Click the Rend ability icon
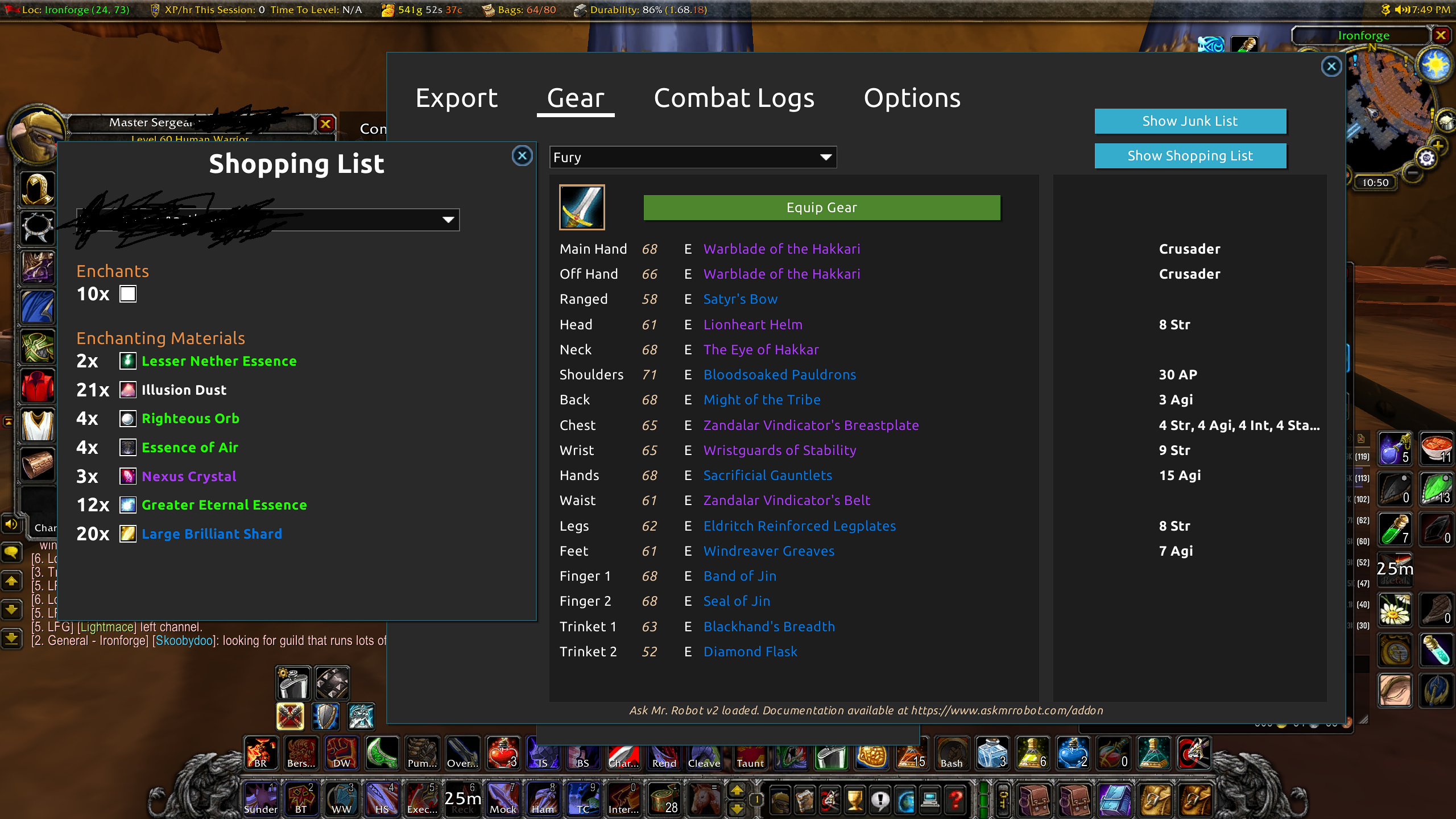The height and width of the screenshot is (819, 1456). [664, 756]
